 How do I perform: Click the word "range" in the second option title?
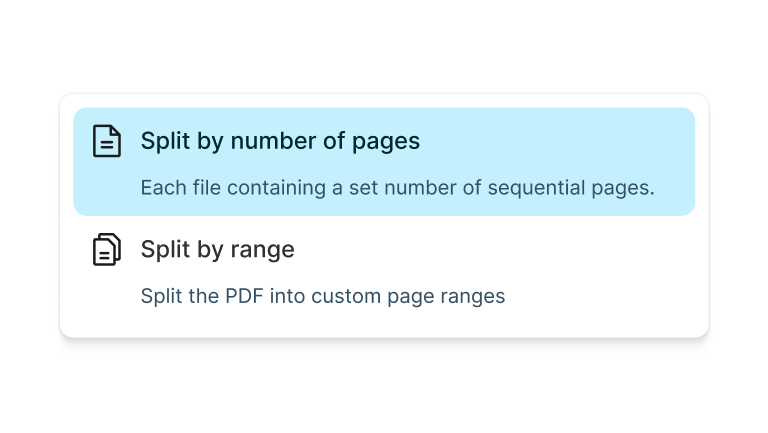point(263,249)
